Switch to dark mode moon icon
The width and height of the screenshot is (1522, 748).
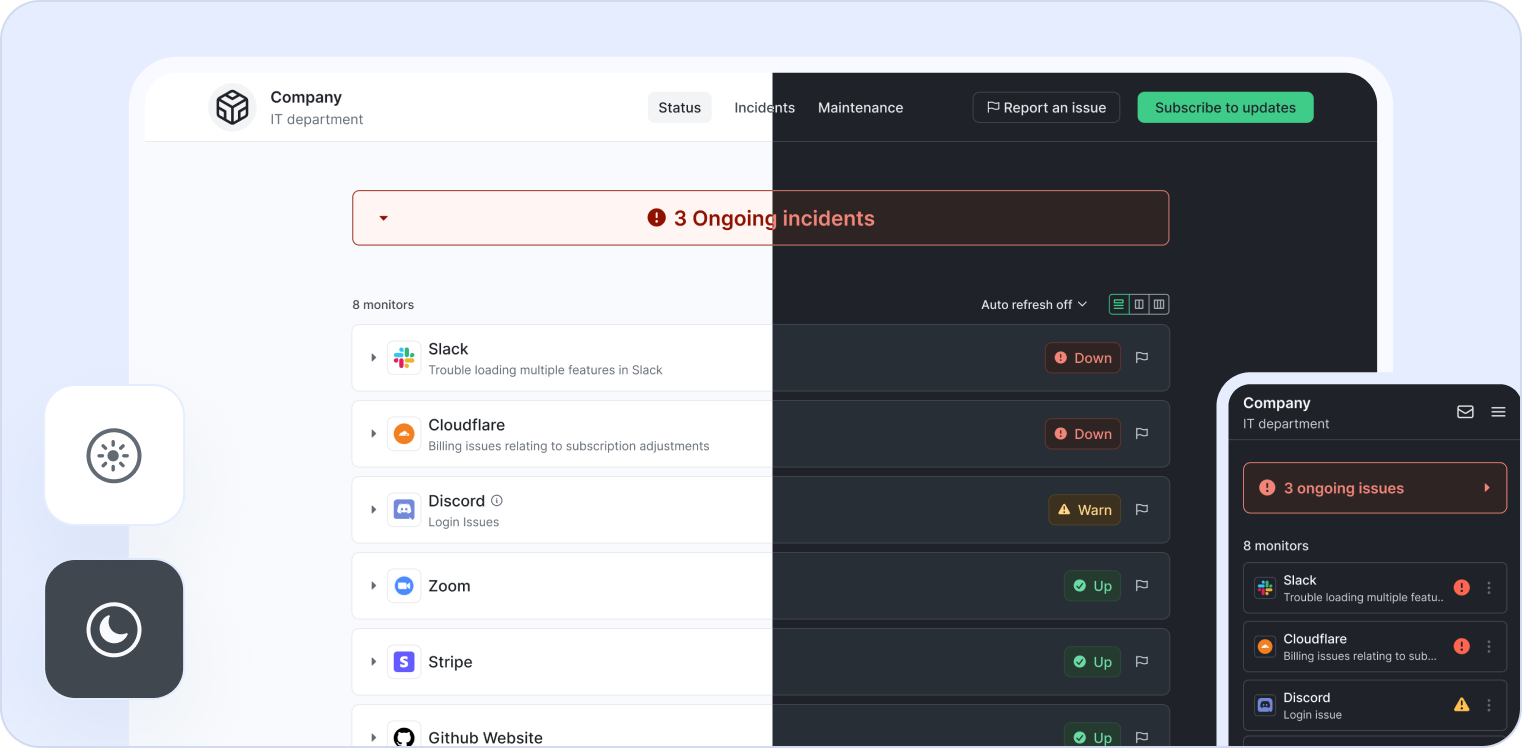(114, 629)
